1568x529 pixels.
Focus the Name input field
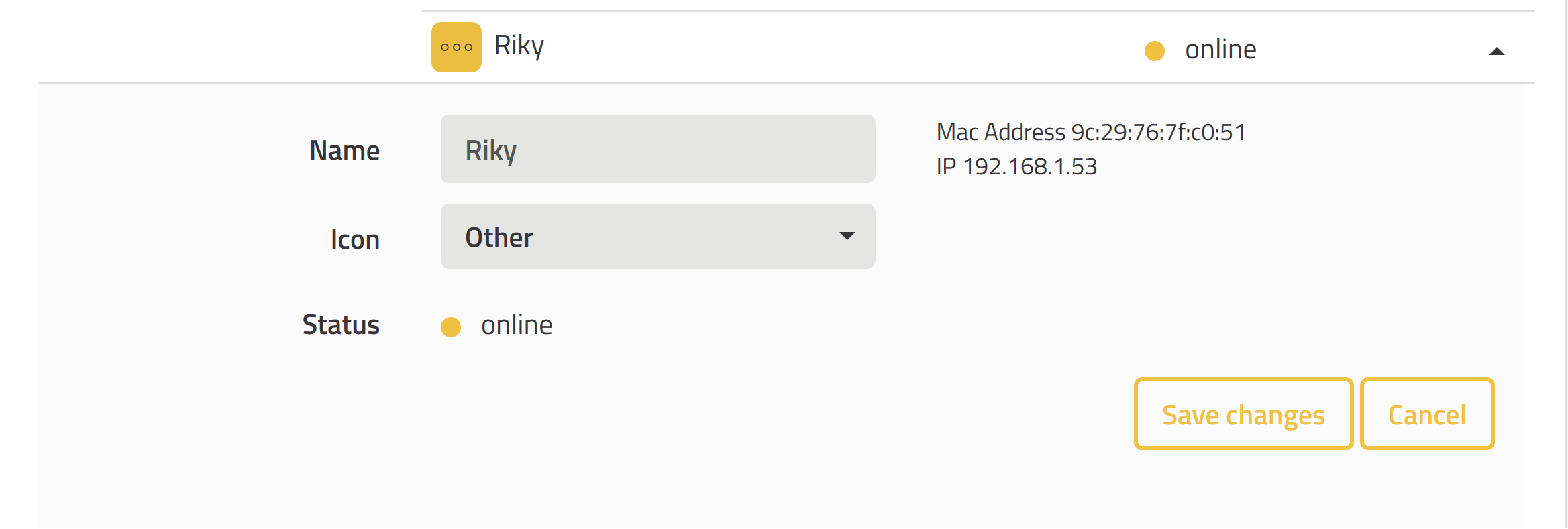pyautogui.click(x=658, y=149)
